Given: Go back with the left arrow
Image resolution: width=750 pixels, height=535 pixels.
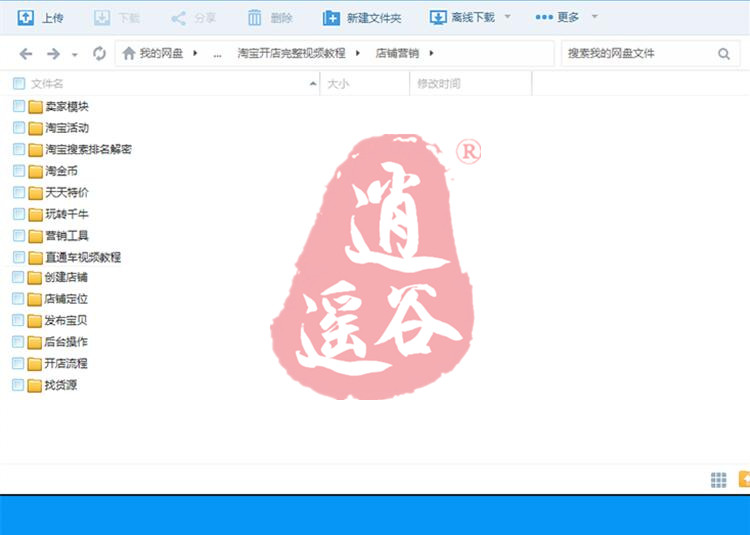Looking at the screenshot, I should (25, 54).
